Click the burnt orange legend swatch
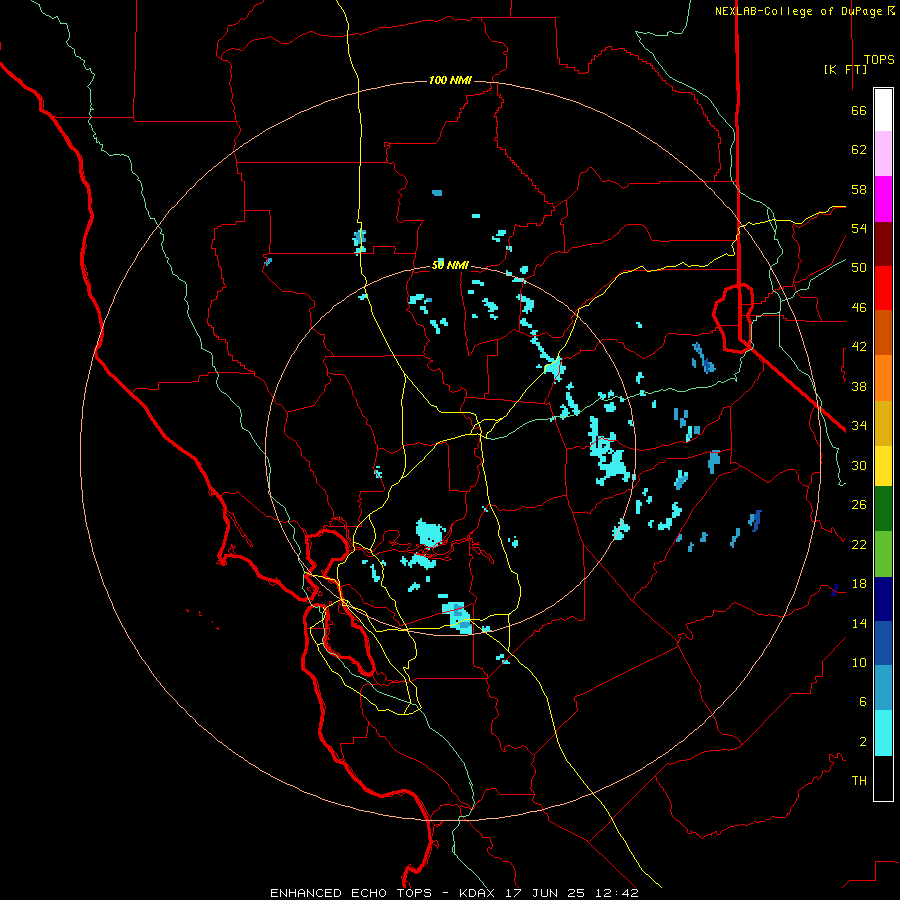900x900 pixels. pyautogui.click(x=883, y=333)
